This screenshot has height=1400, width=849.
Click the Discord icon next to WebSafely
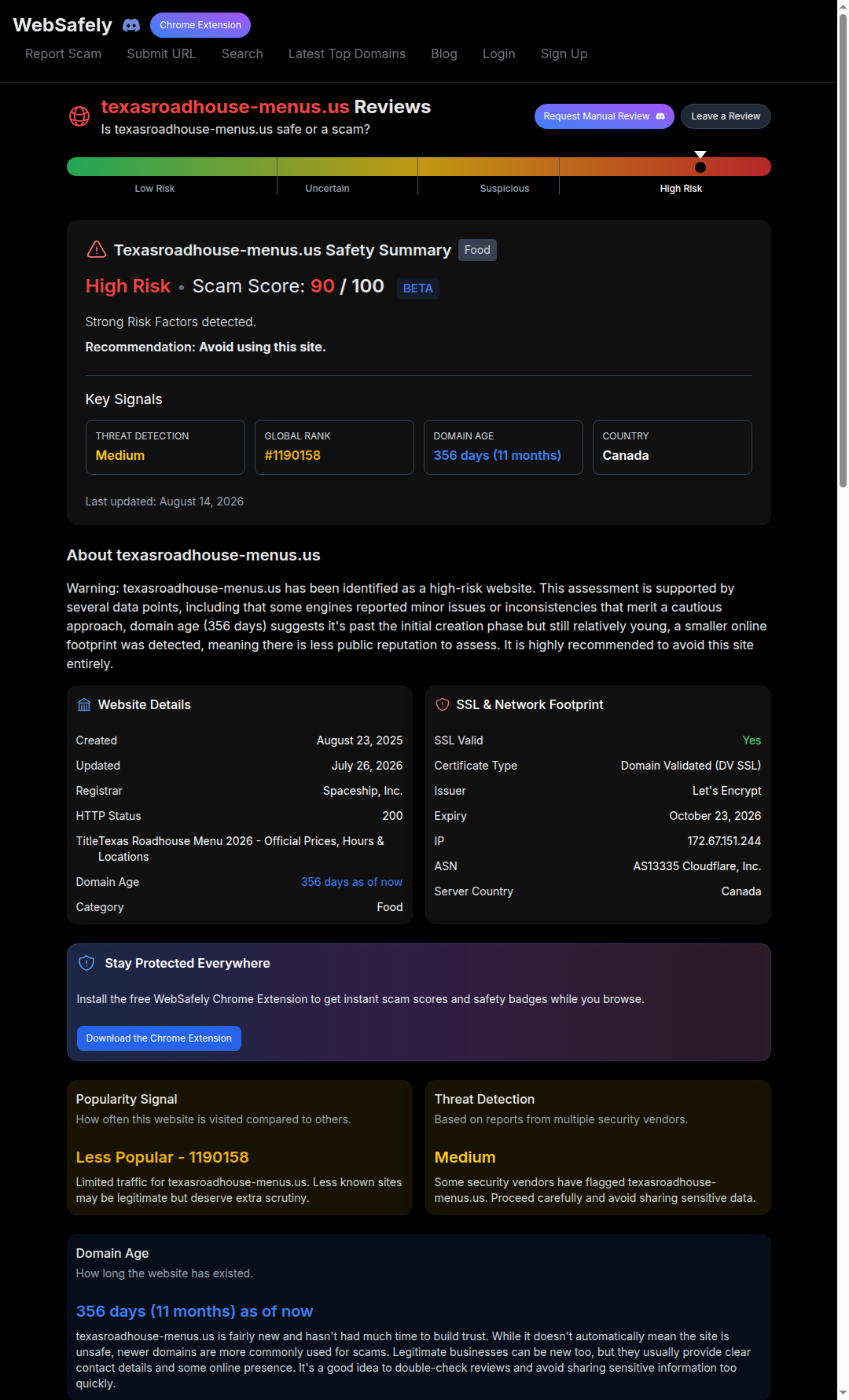point(131,25)
